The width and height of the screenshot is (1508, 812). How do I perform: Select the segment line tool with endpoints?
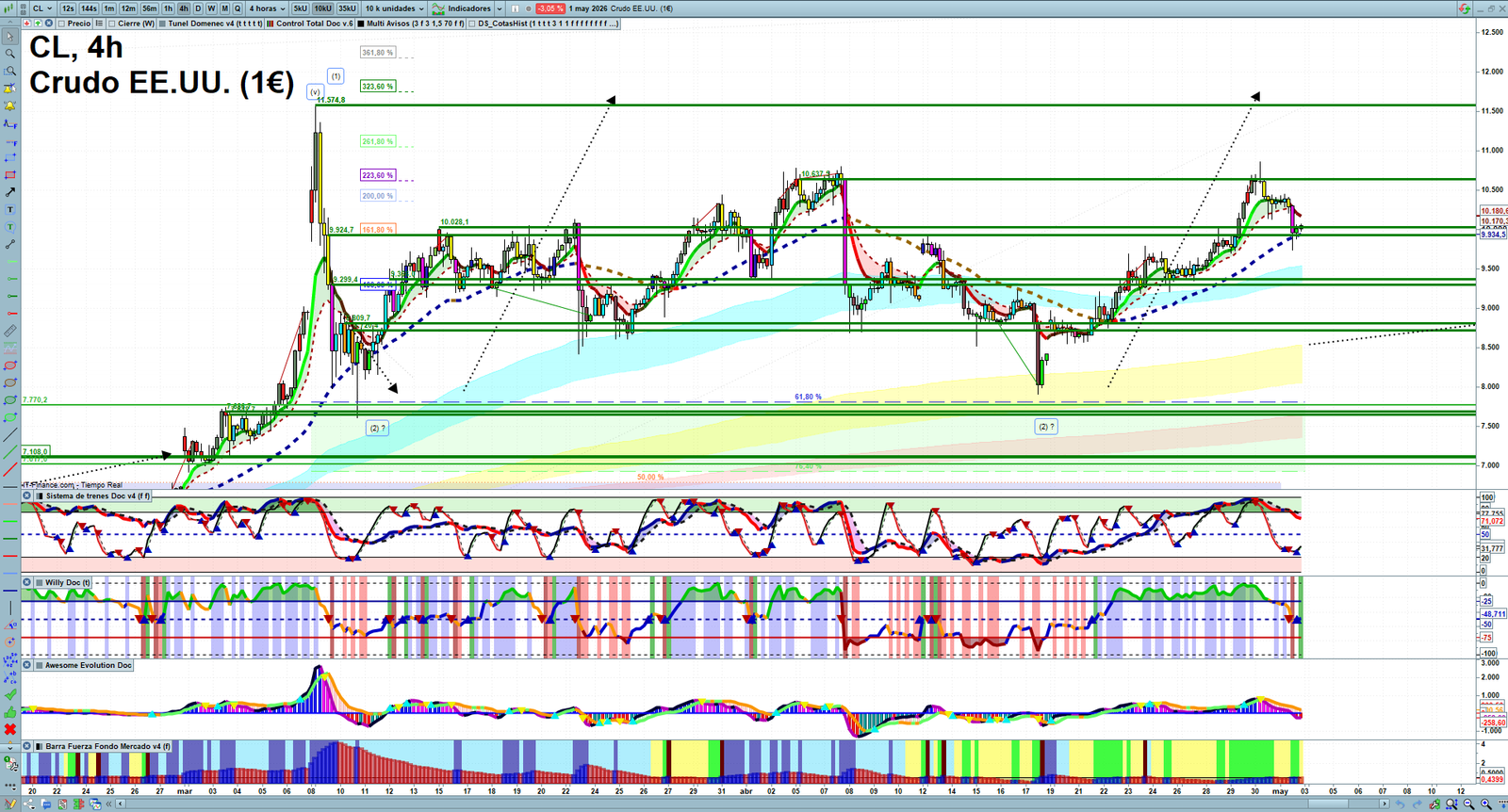[10, 244]
